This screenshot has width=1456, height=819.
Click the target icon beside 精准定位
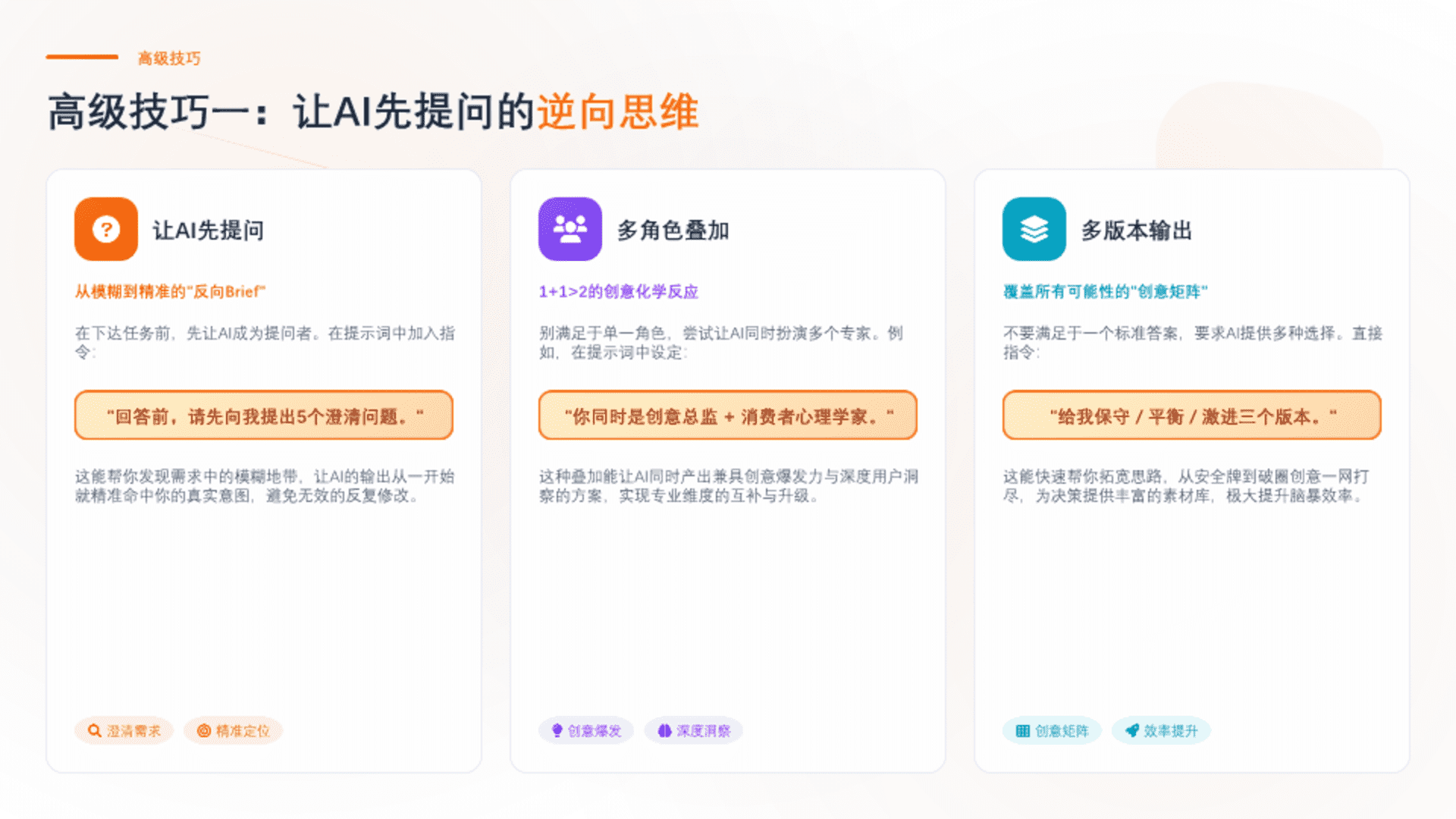pyautogui.click(x=203, y=731)
